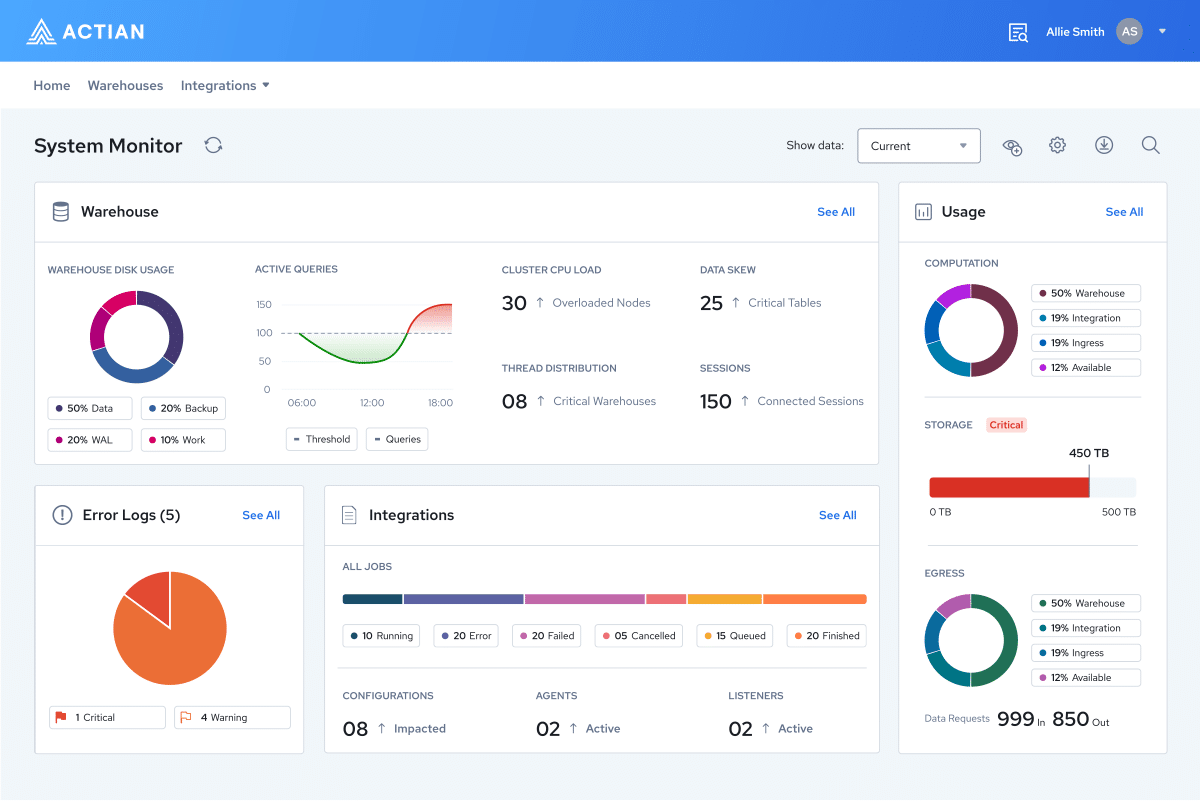Viewport: 1200px width, 801px height.
Task: Toggle the Queries legend chip
Action: click(x=396, y=438)
